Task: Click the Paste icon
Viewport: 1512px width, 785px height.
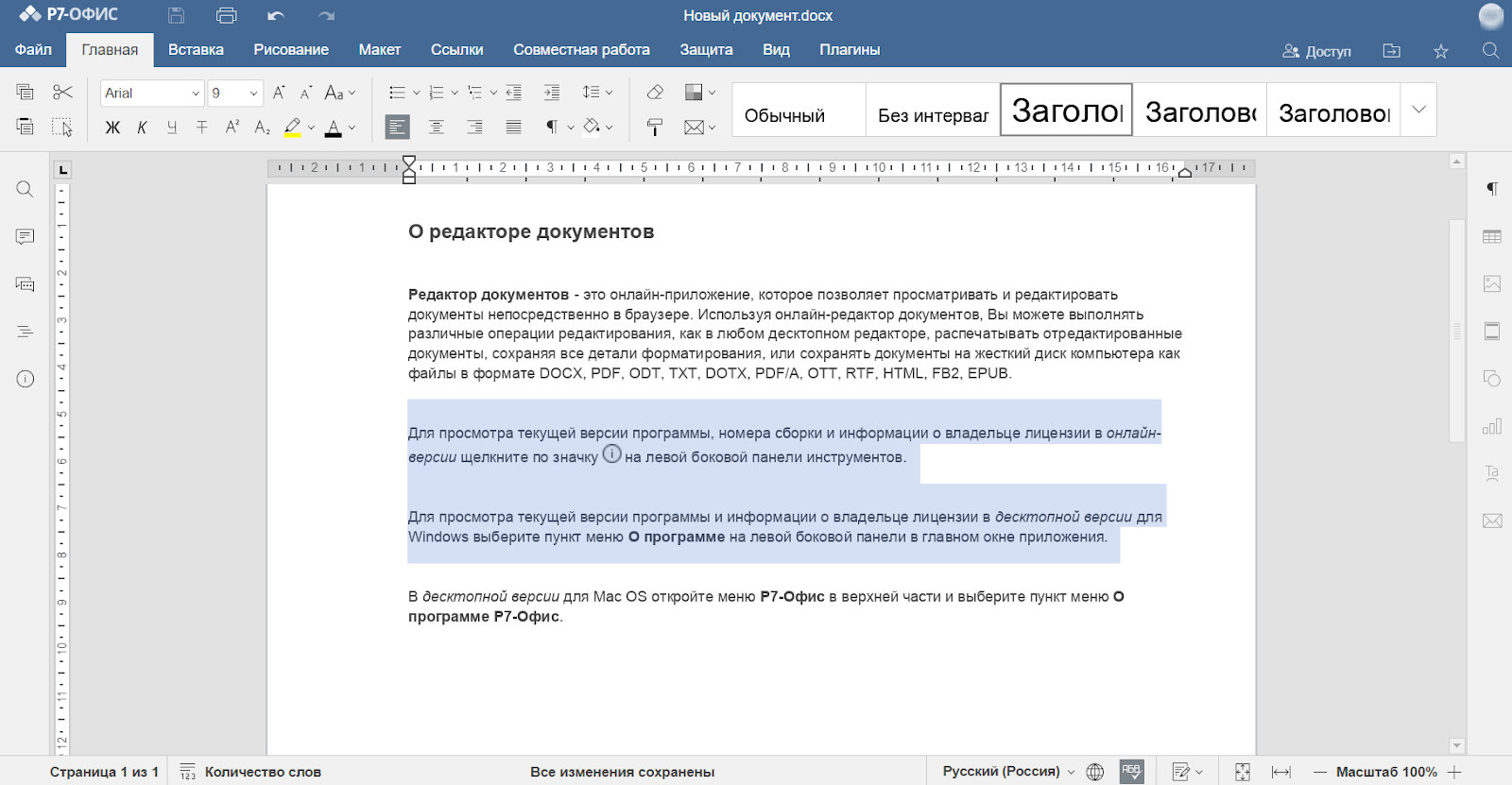Action: click(26, 127)
